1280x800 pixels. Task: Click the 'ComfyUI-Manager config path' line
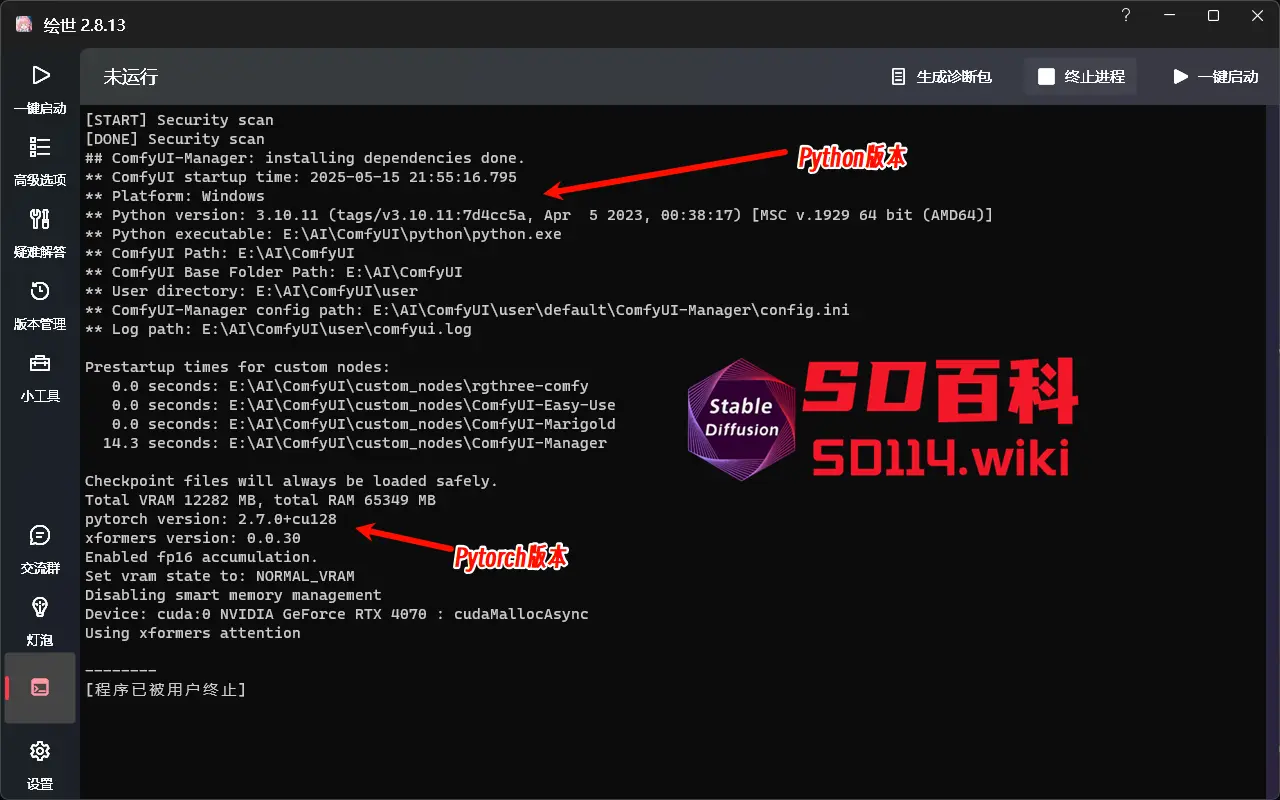click(x=467, y=310)
